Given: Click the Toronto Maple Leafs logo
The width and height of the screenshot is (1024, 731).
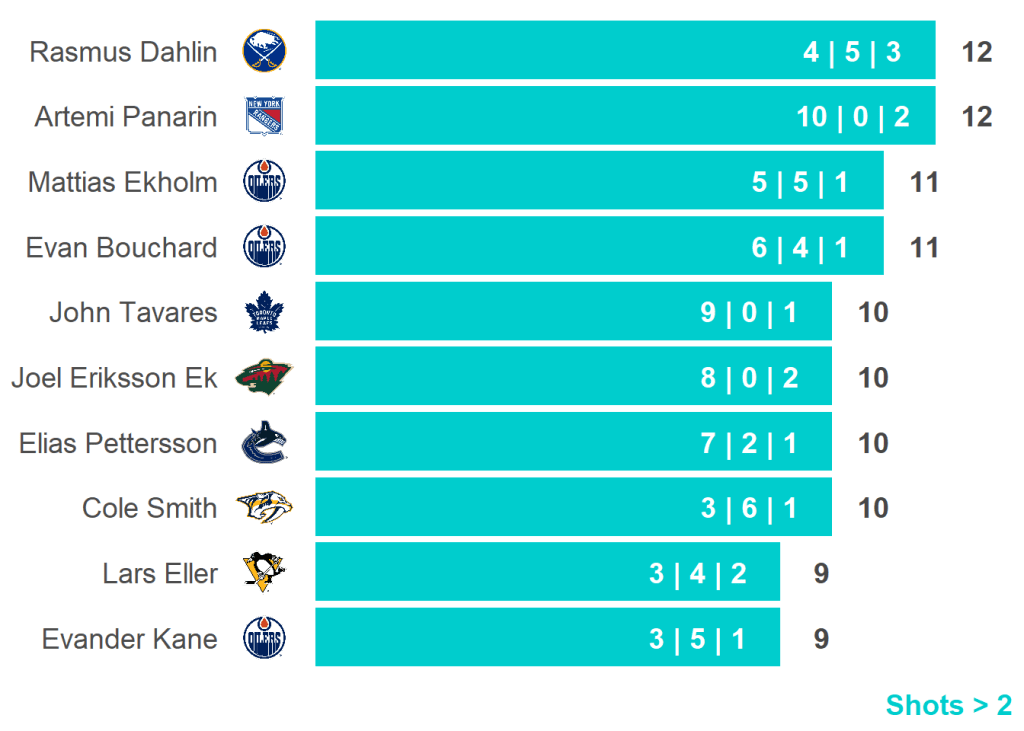Looking at the screenshot, I should (264, 312).
